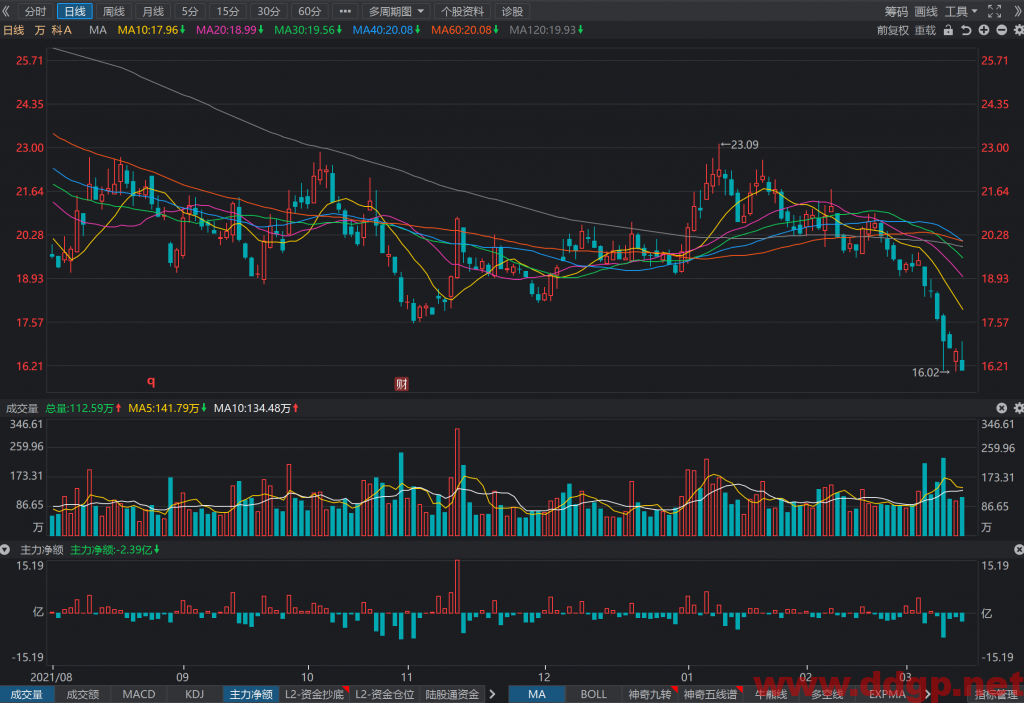
Task: Select EXPMA indicator
Action: [x=887, y=694]
